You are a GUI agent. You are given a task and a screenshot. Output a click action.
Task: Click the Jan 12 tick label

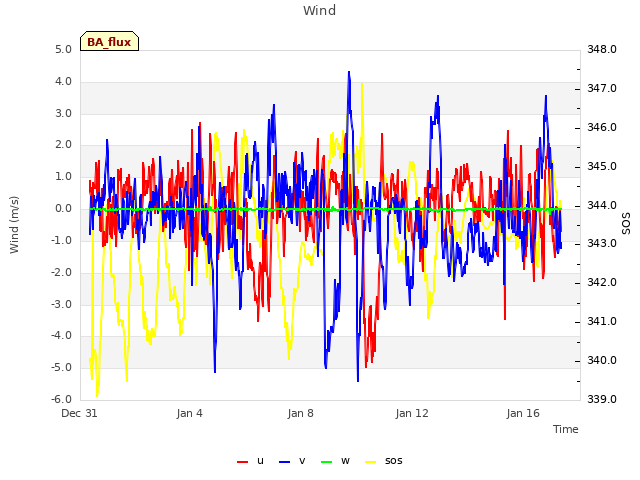coord(412,413)
